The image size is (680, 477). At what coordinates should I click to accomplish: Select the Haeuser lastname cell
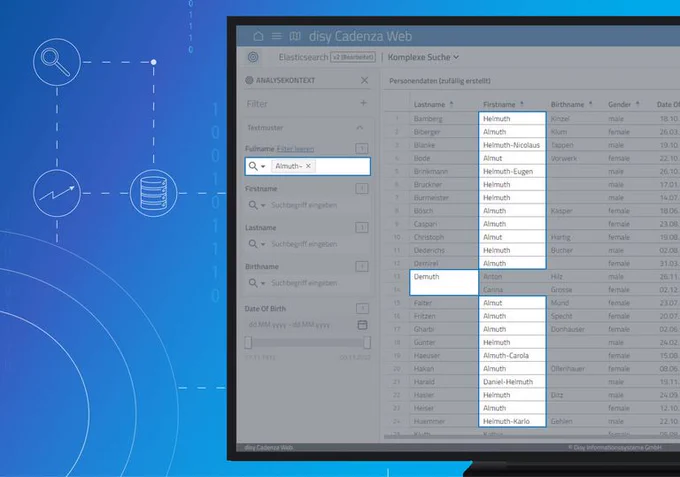pos(444,356)
